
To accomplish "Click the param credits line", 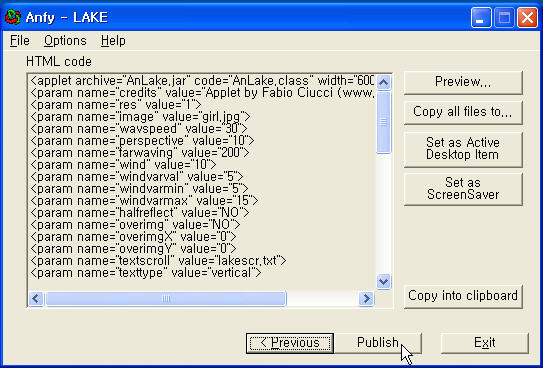I will coord(202,93).
